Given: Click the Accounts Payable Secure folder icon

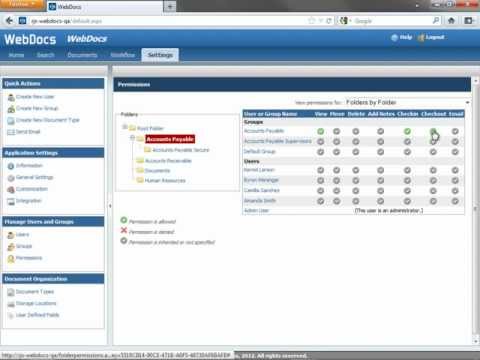Looking at the screenshot, I should coord(147,150).
